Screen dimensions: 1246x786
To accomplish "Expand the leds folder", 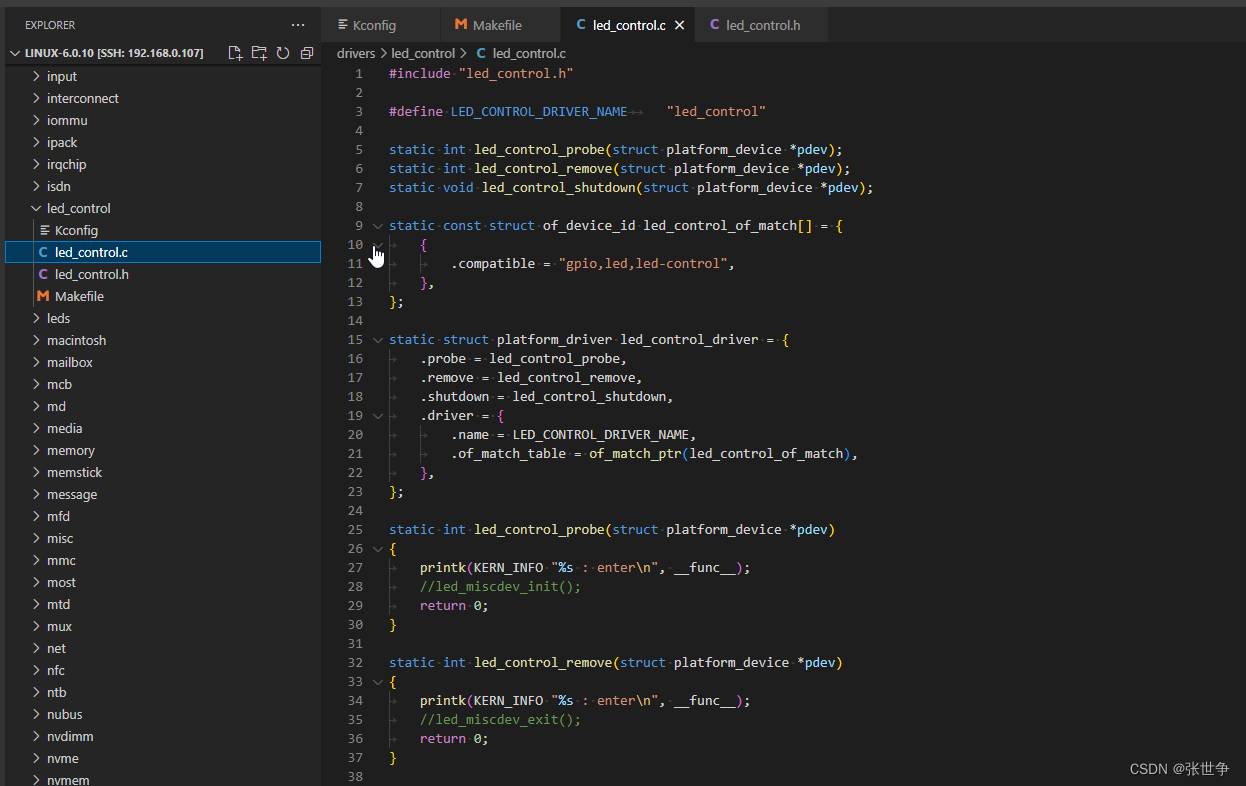I will [x=37, y=318].
